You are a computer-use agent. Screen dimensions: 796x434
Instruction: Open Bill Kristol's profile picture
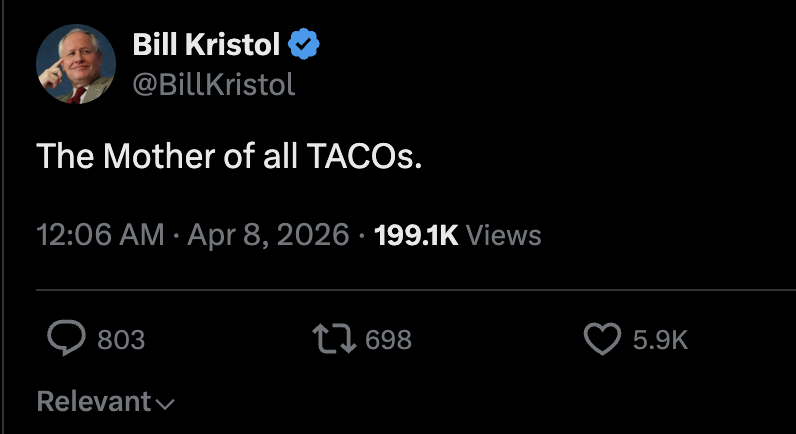[x=77, y=64]
